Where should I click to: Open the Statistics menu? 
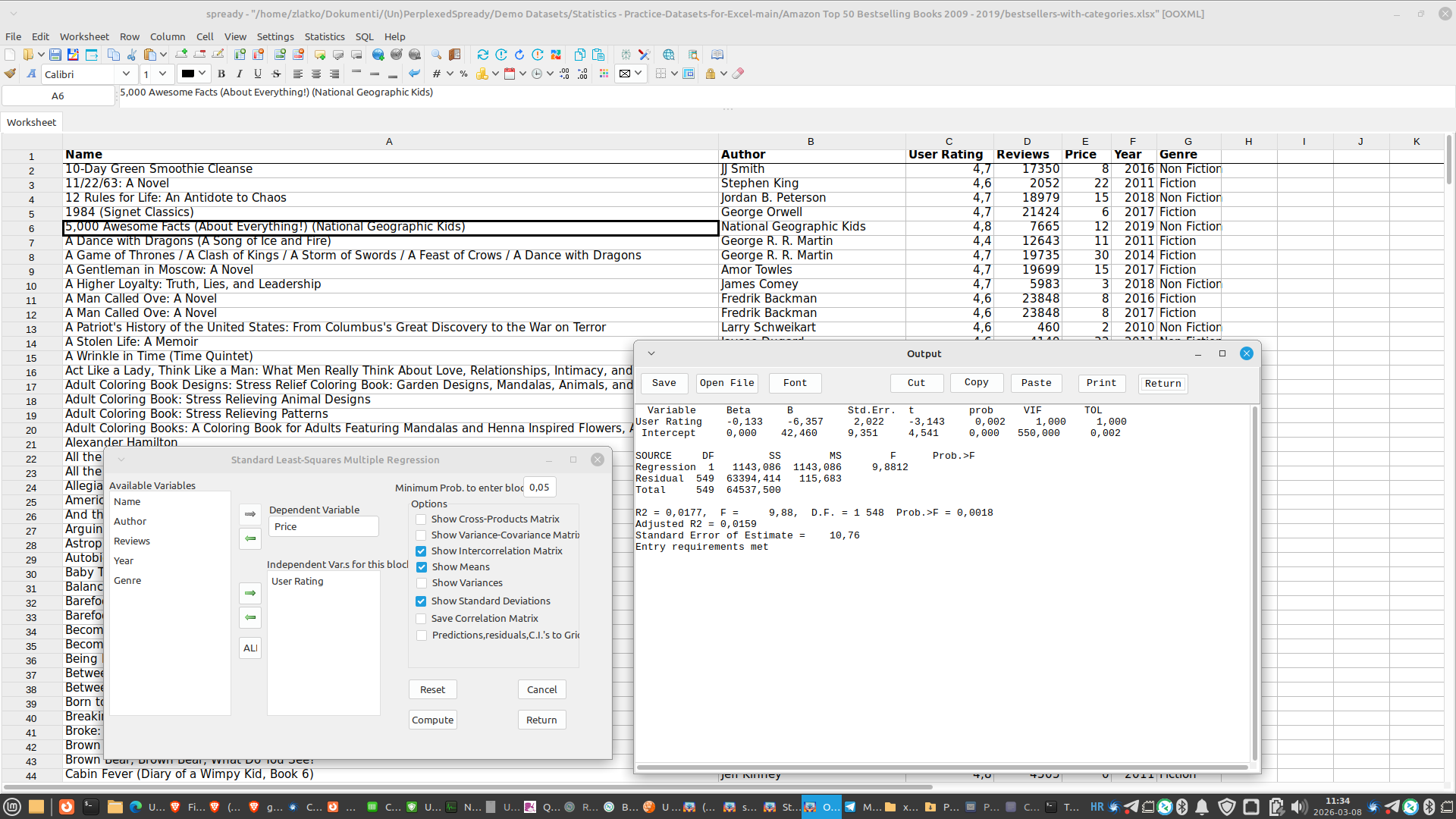[x=325, y=36]
